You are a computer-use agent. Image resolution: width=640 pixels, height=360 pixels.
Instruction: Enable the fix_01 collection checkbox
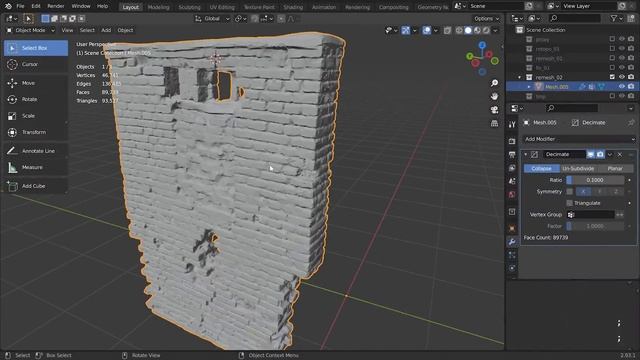click(x=612, y=67)
